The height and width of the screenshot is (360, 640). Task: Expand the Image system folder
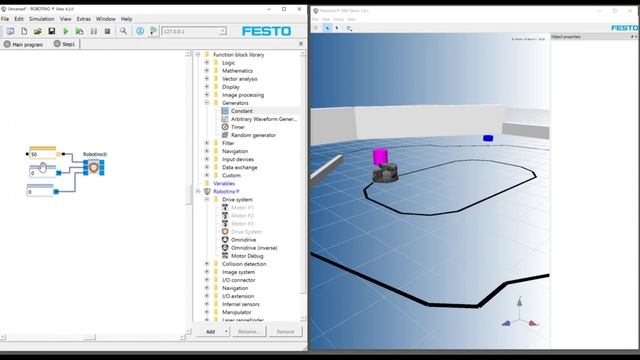[207, 272]
